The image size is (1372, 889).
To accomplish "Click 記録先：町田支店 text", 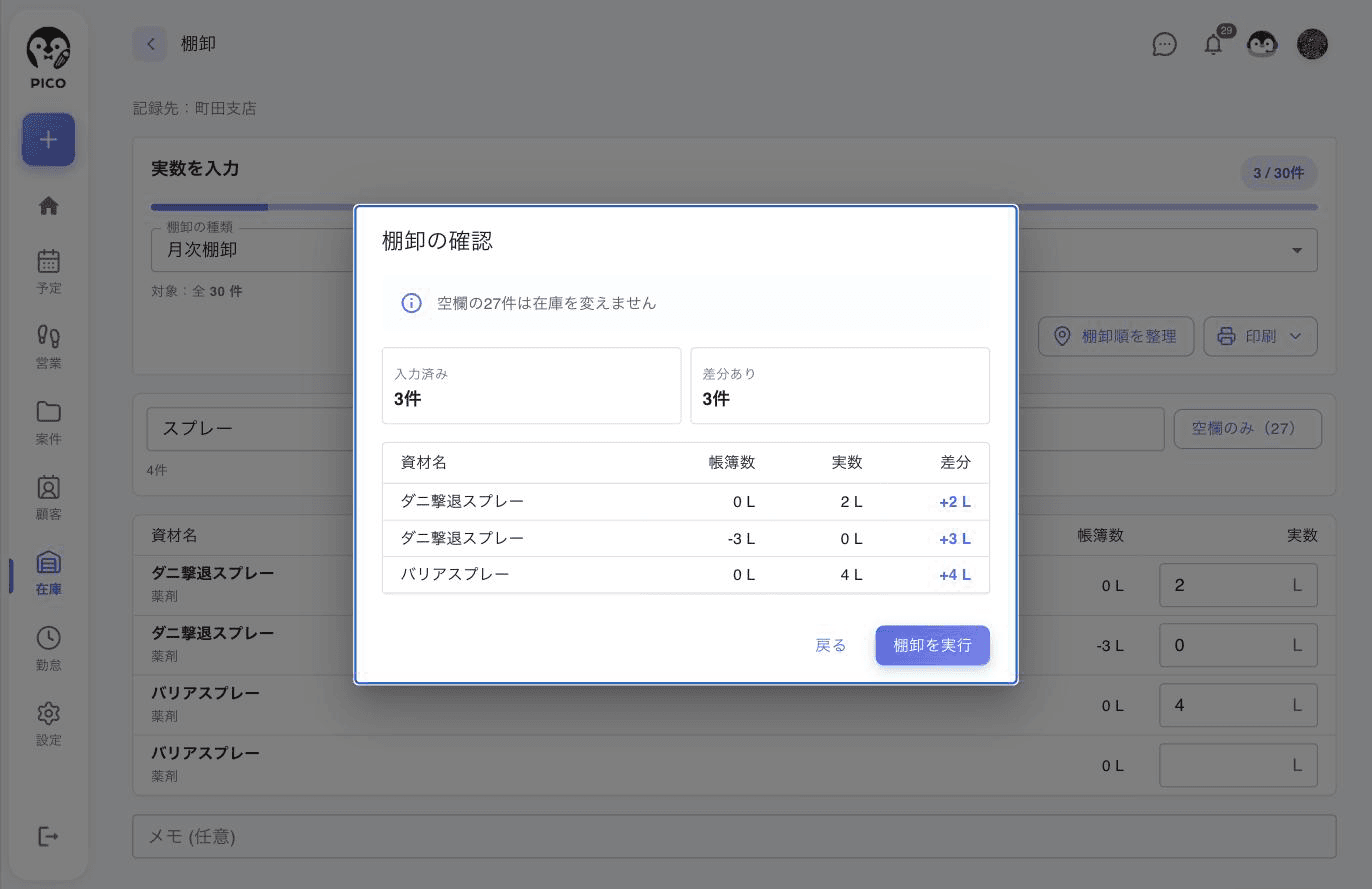I will [195, 108].
